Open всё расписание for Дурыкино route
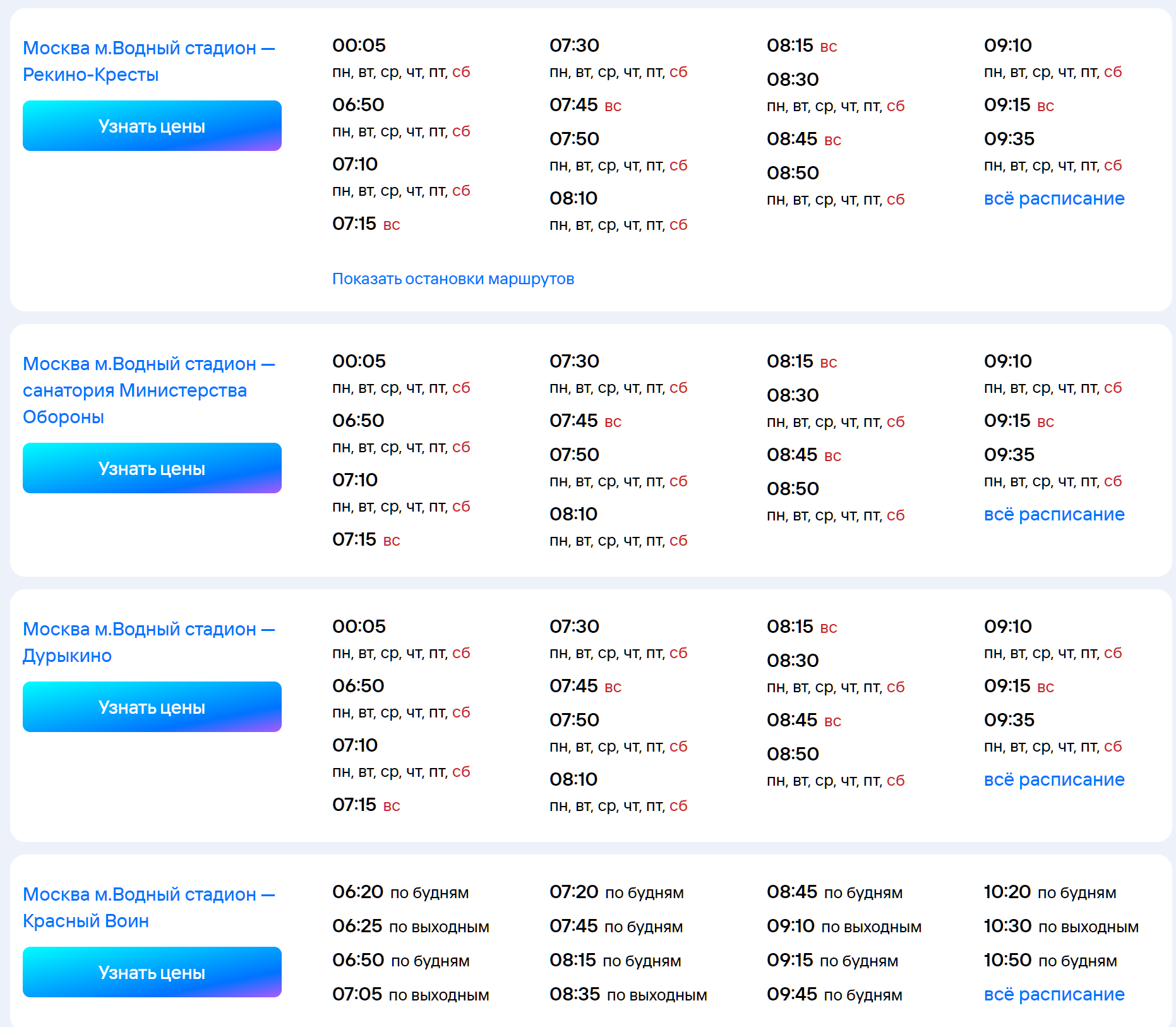 tap(1054, 779)
